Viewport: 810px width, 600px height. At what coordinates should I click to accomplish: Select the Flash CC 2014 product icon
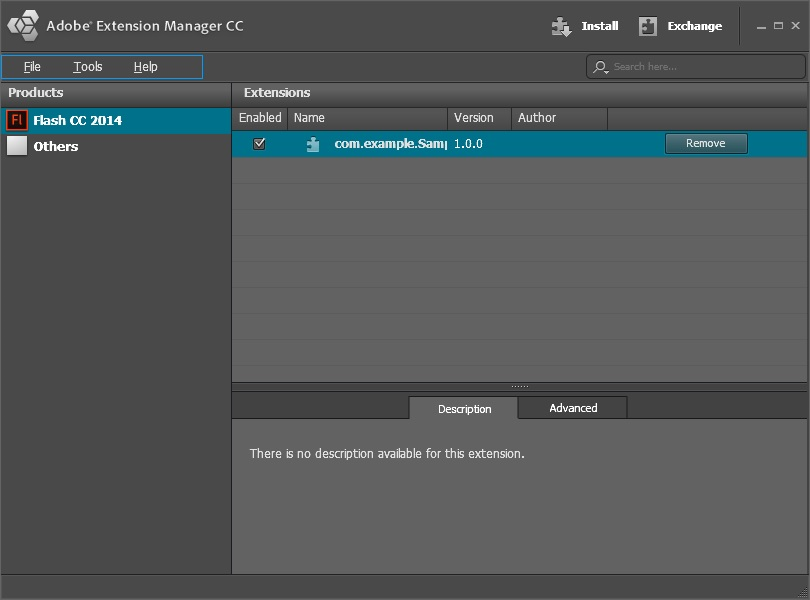coord(17,120)
